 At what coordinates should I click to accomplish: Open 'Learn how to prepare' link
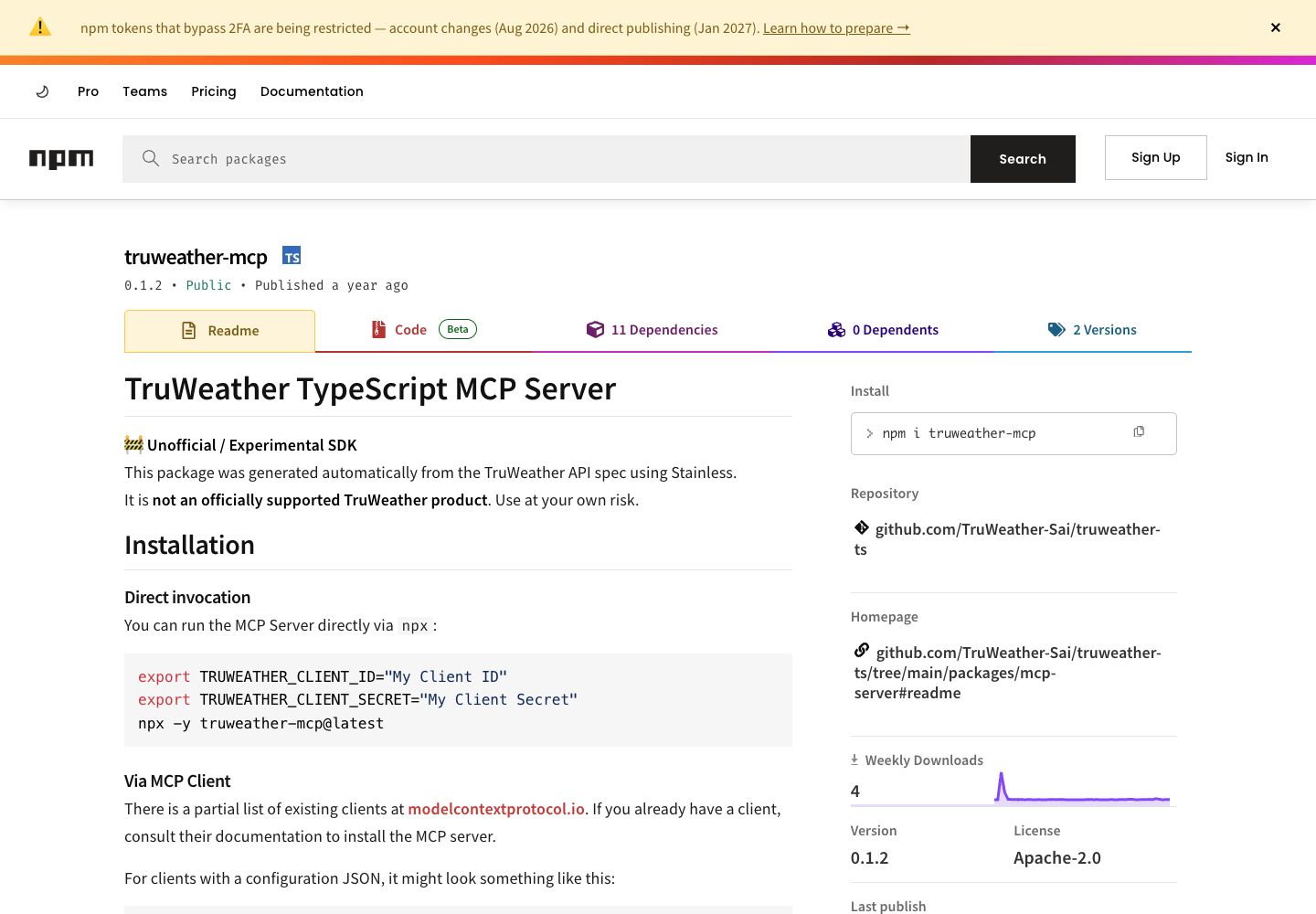coord(836,28)
